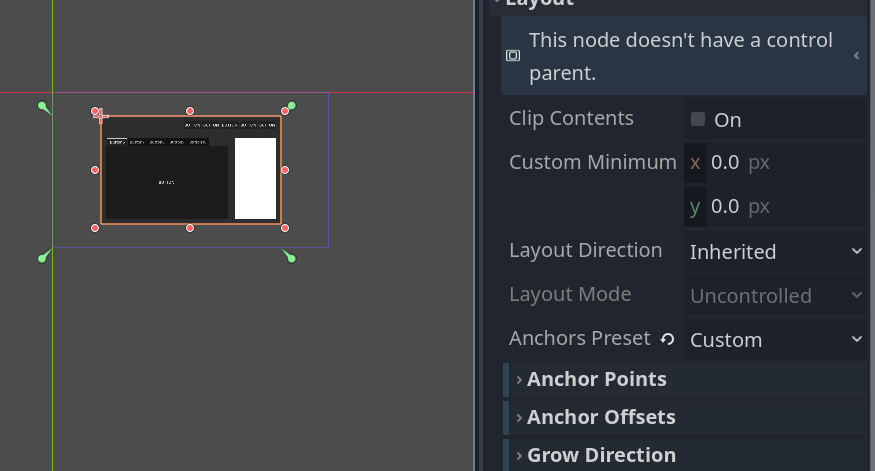Click the right-middle red resize handle
Screen dimensions: 875x471
[285, 170]
